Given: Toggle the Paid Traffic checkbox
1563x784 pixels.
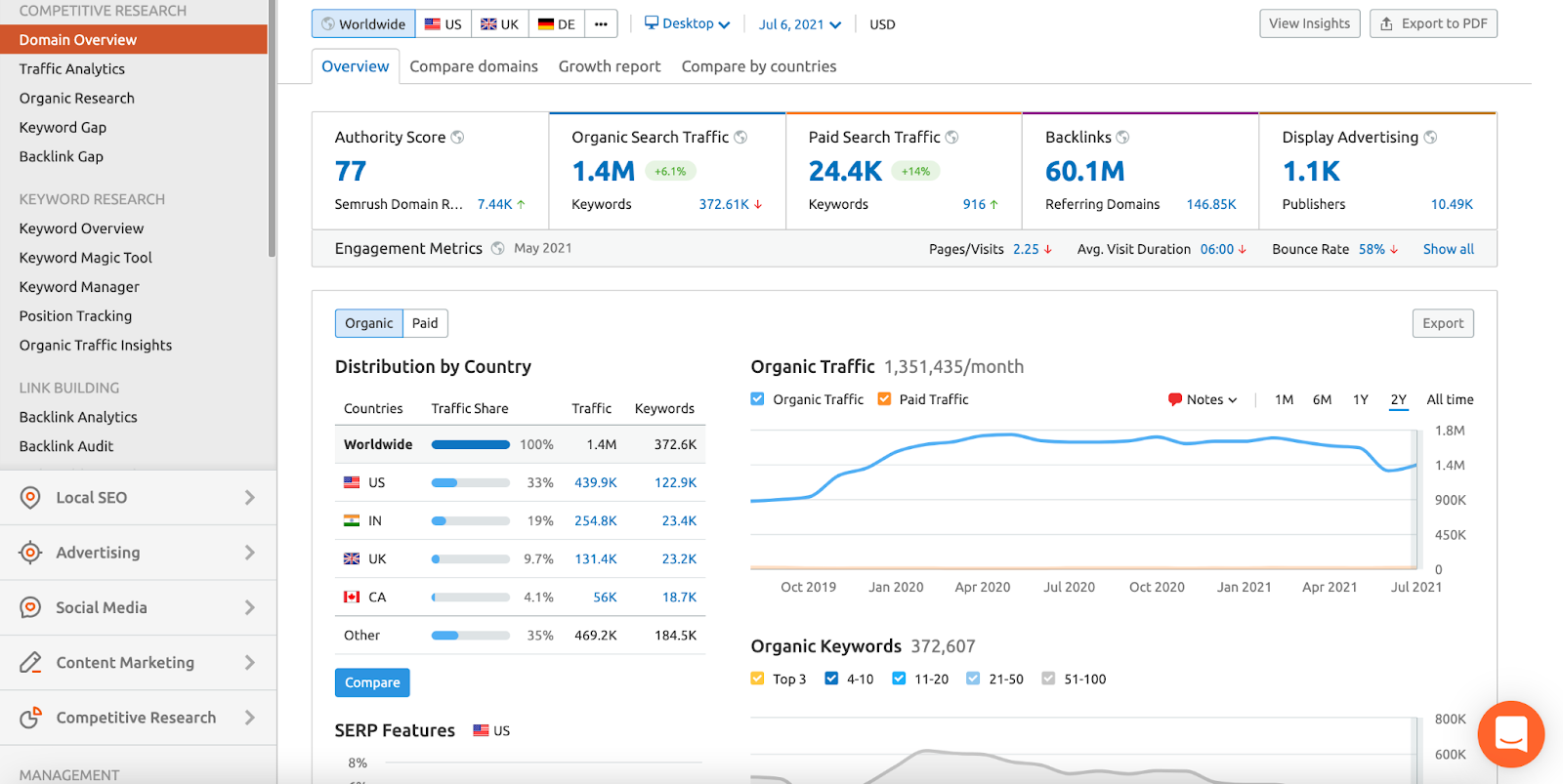Looking at the screenshot, I should click(884, 398).
